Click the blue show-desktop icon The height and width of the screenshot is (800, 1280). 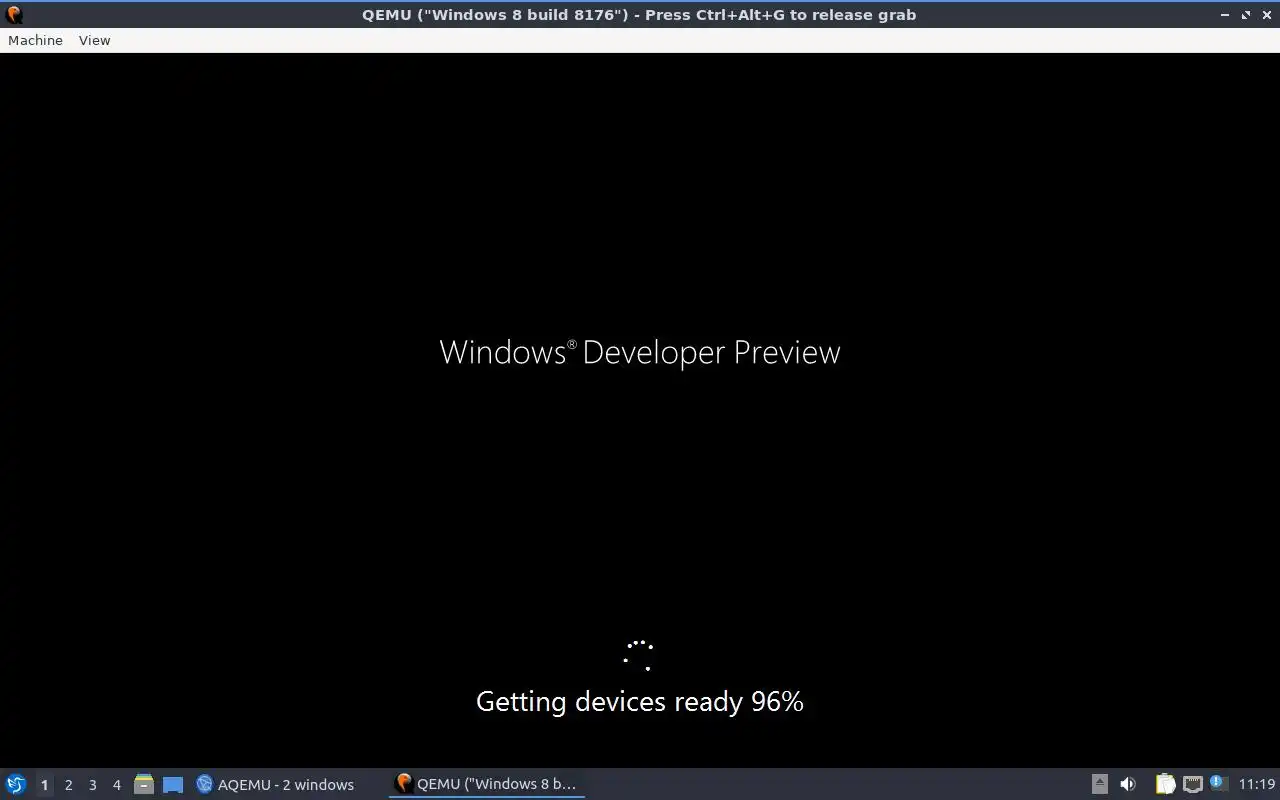pyautogui.click(x=173, y=784)
